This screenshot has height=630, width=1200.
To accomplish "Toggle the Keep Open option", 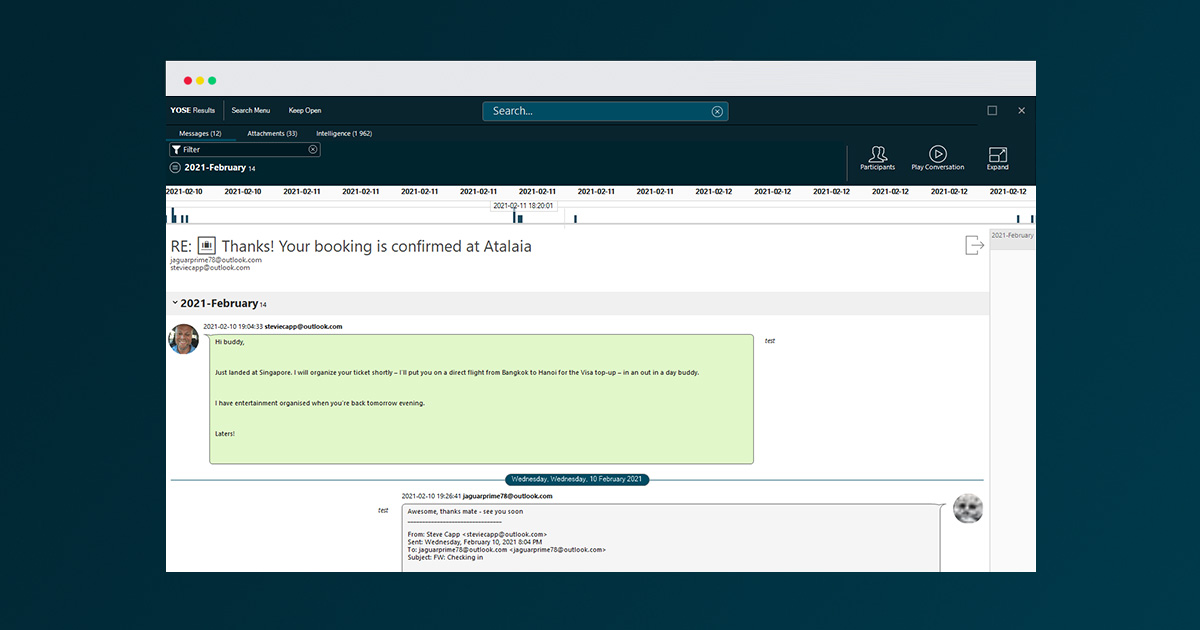I will (x=305, y=111).
